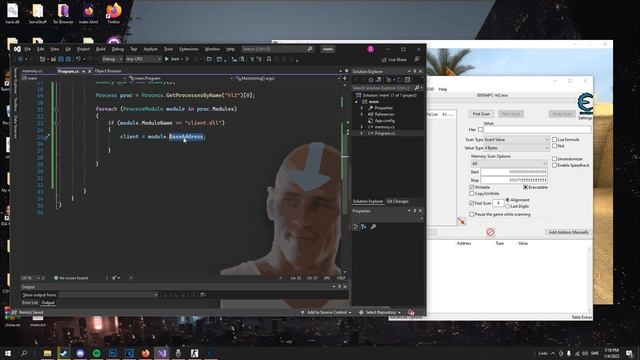Click Cheat Engine logo Settings icon

click(585, 105)
